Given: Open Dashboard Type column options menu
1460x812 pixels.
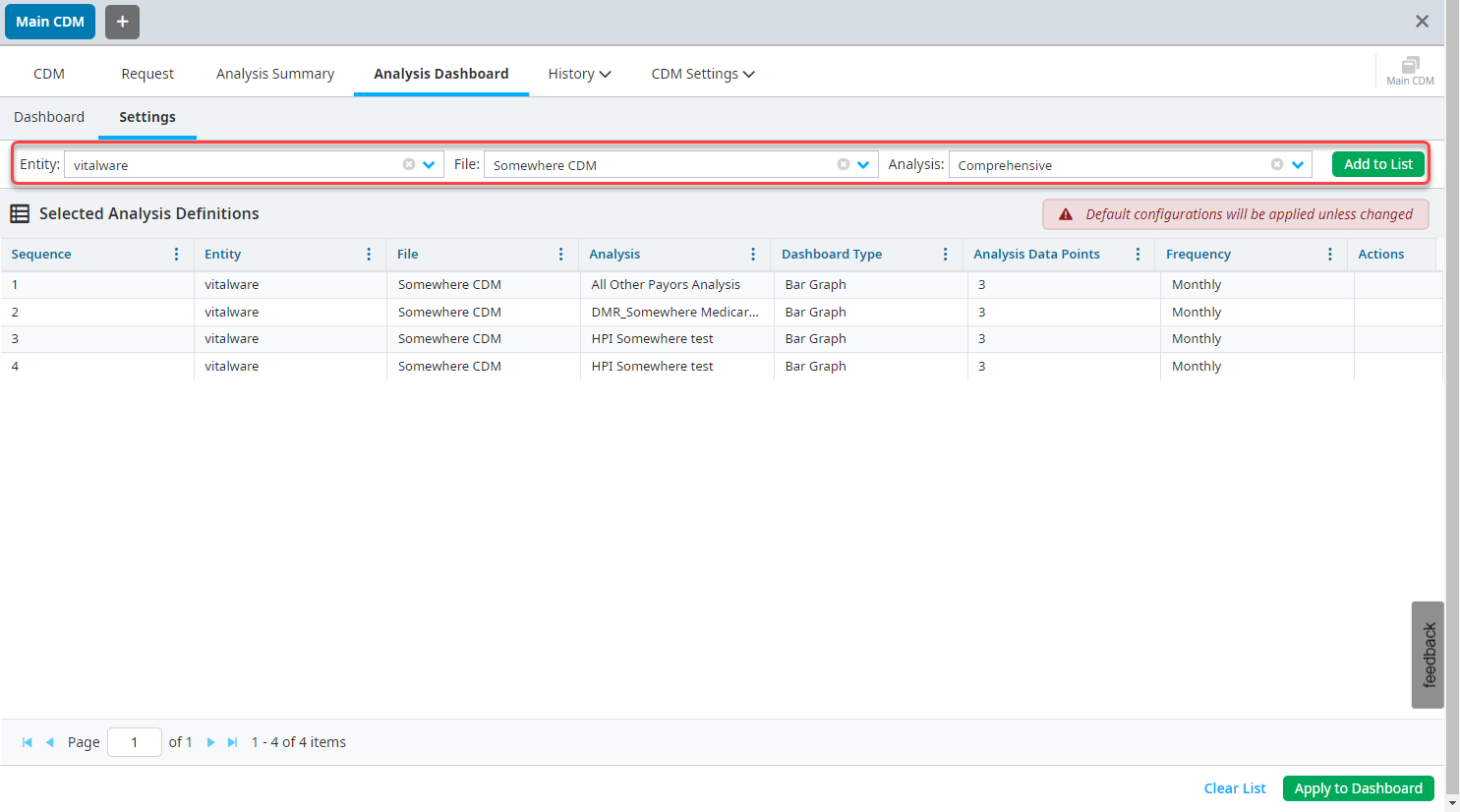Looking at the screenshot, I should (x=945, y=255).
